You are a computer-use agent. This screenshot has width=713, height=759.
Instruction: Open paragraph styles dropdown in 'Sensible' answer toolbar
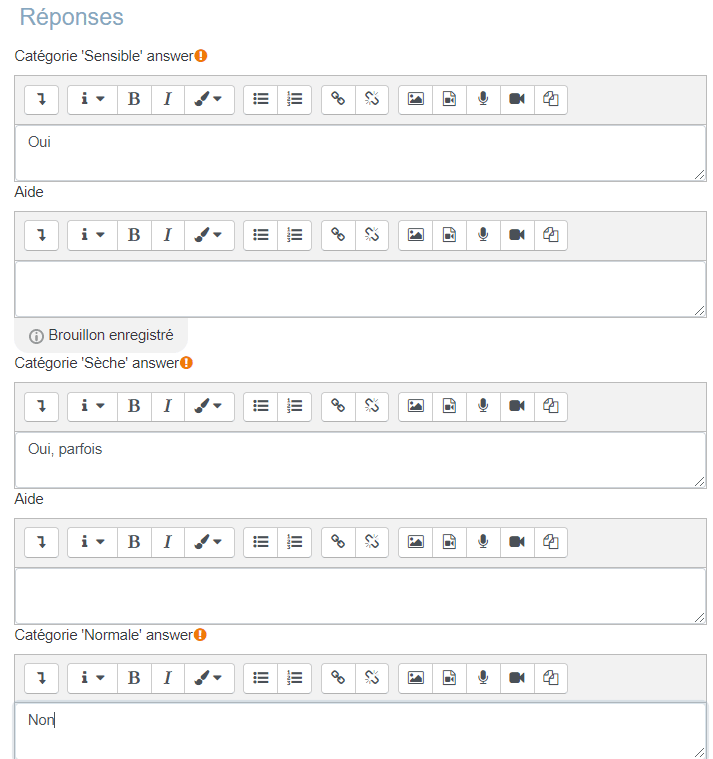tap(92, 99)
